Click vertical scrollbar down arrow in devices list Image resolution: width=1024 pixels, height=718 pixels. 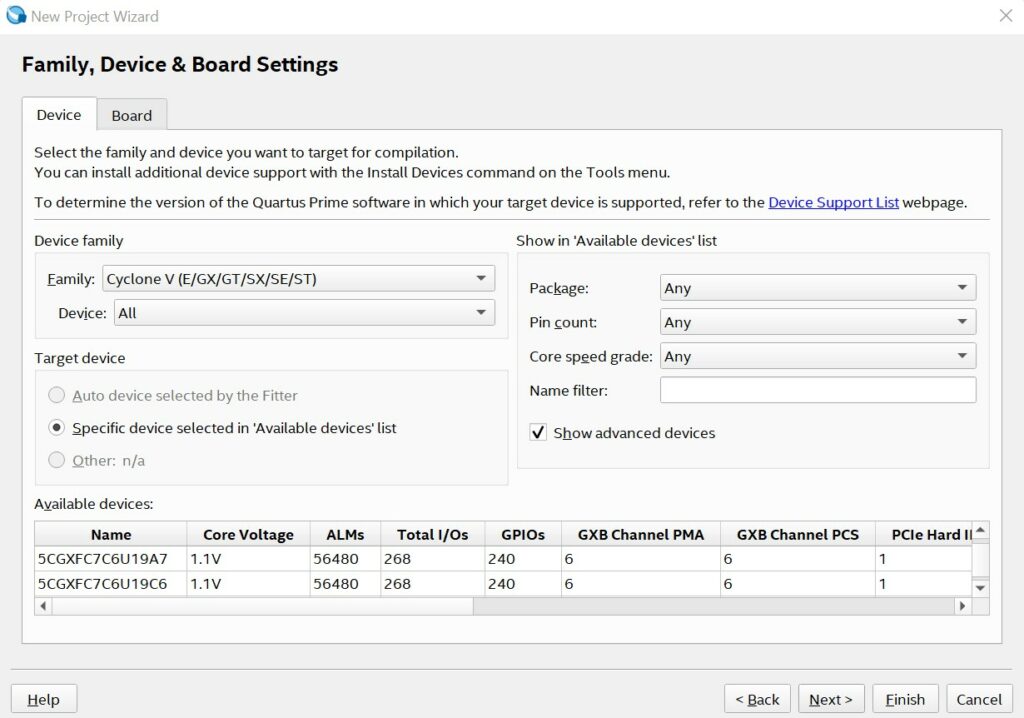coord(980,588)
